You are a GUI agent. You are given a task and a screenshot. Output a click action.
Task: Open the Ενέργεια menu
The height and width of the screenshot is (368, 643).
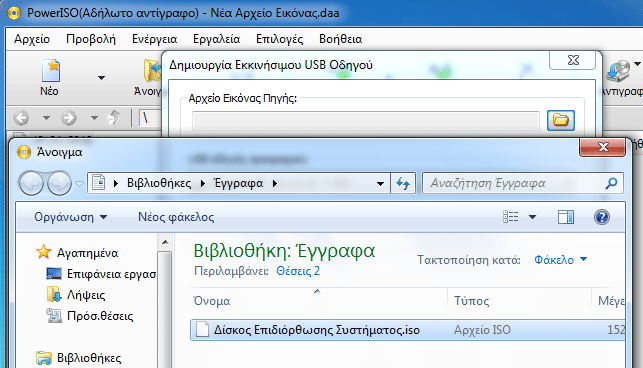pyautogui.click(x=154, y=39)
